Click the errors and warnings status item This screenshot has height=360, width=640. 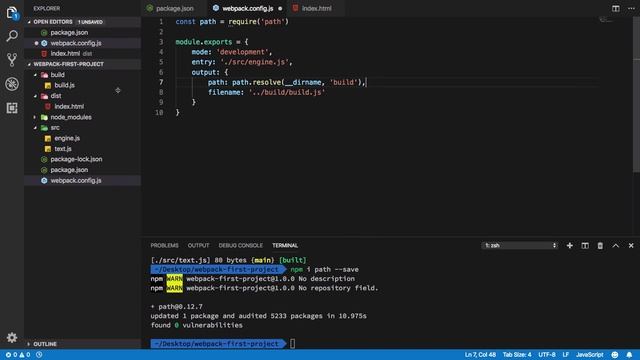click(18, 355)
